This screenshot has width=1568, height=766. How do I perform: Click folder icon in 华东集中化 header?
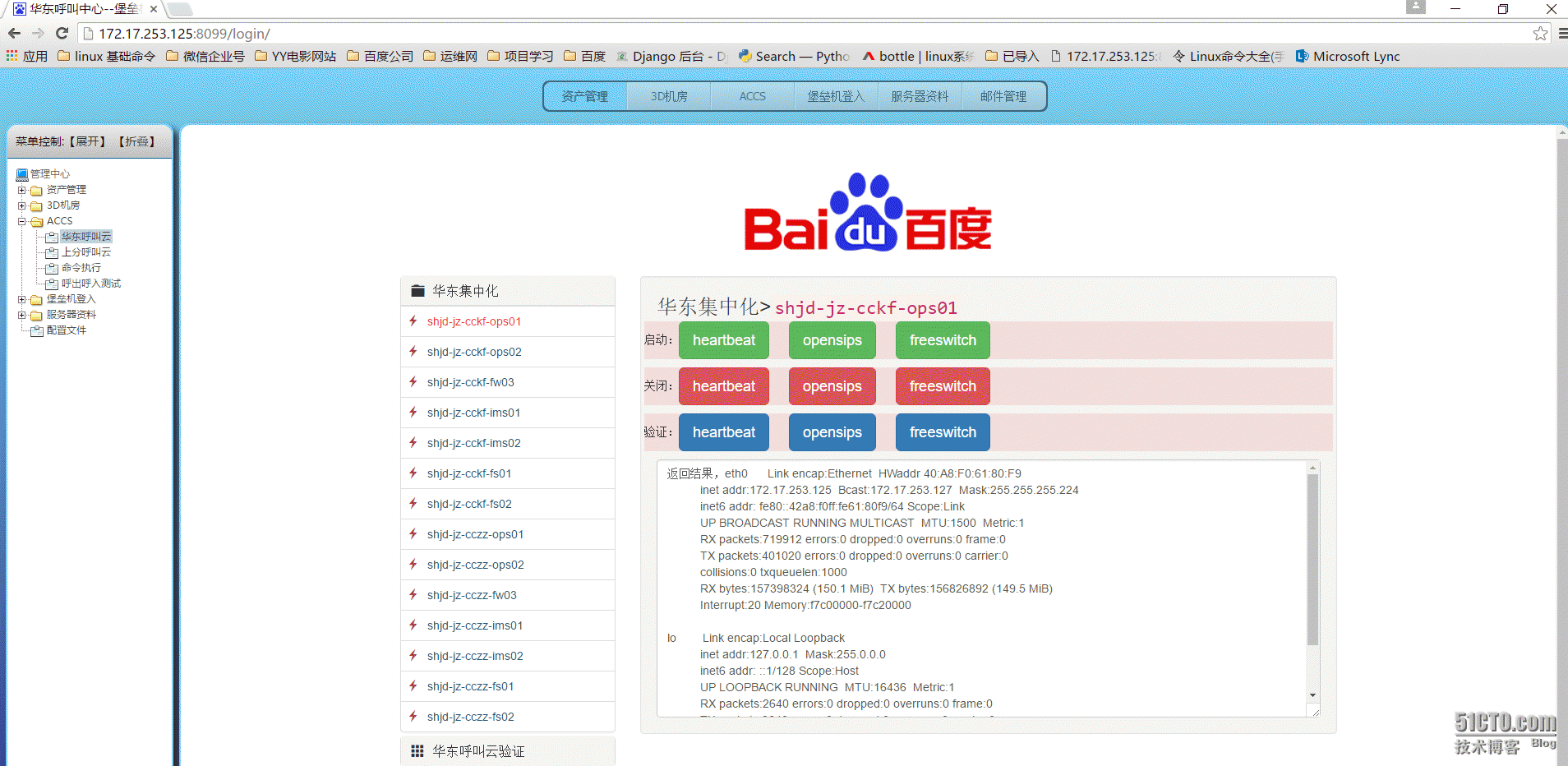[x=417, y=290]
